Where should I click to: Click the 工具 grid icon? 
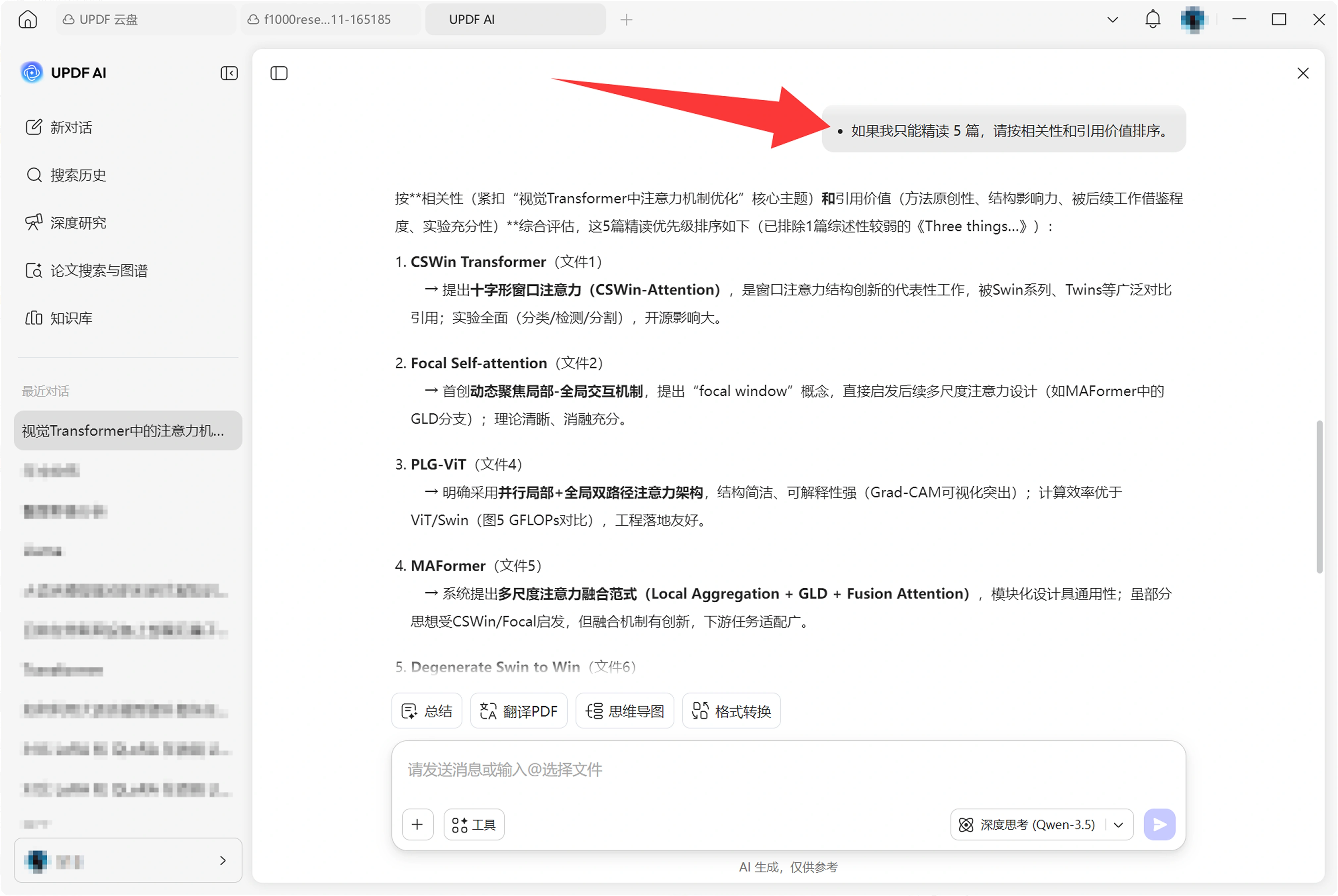[x=460, y=824]
